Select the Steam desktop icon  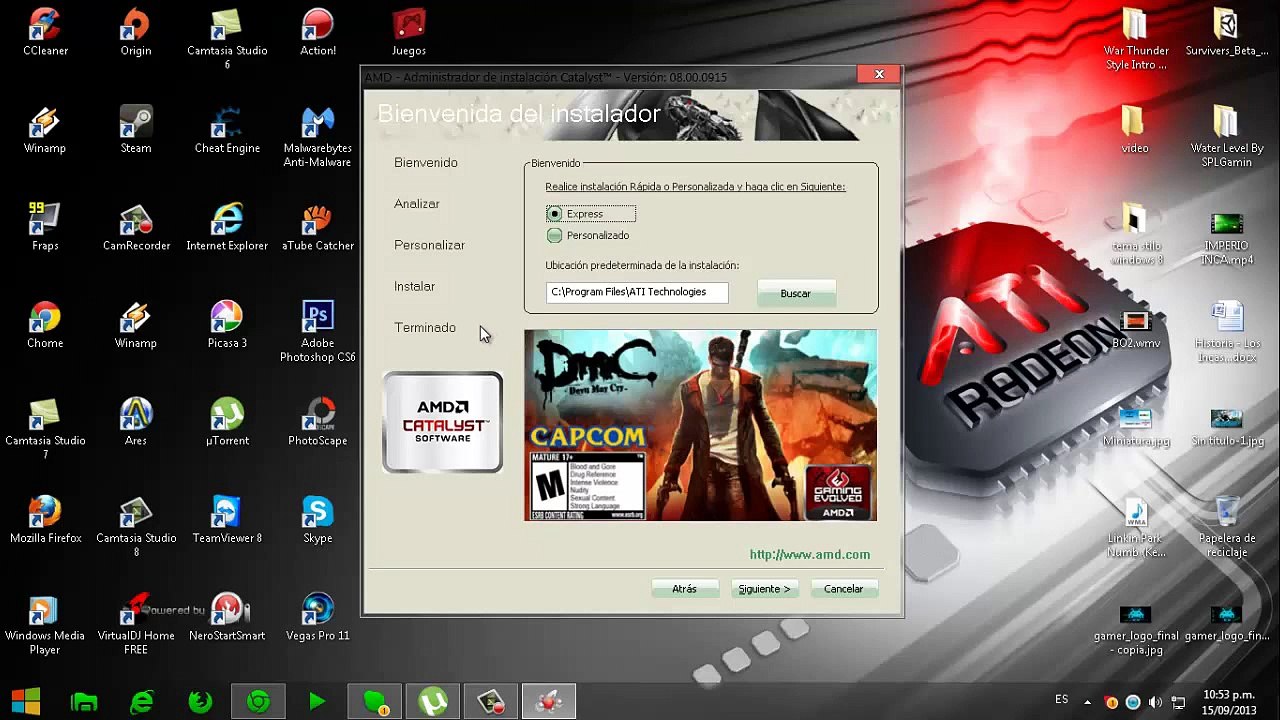point(136,130)
